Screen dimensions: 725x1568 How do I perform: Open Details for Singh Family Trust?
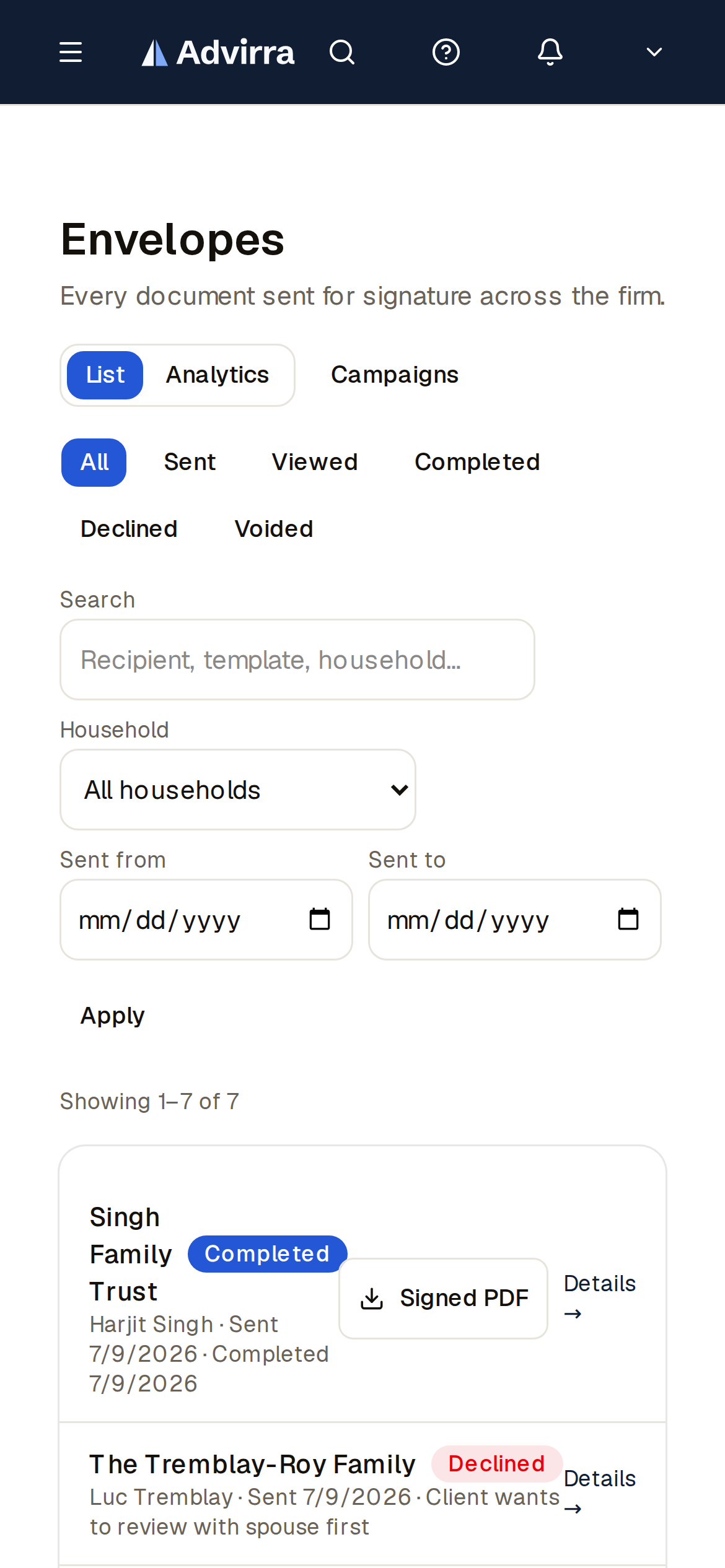coord(600,1298)
